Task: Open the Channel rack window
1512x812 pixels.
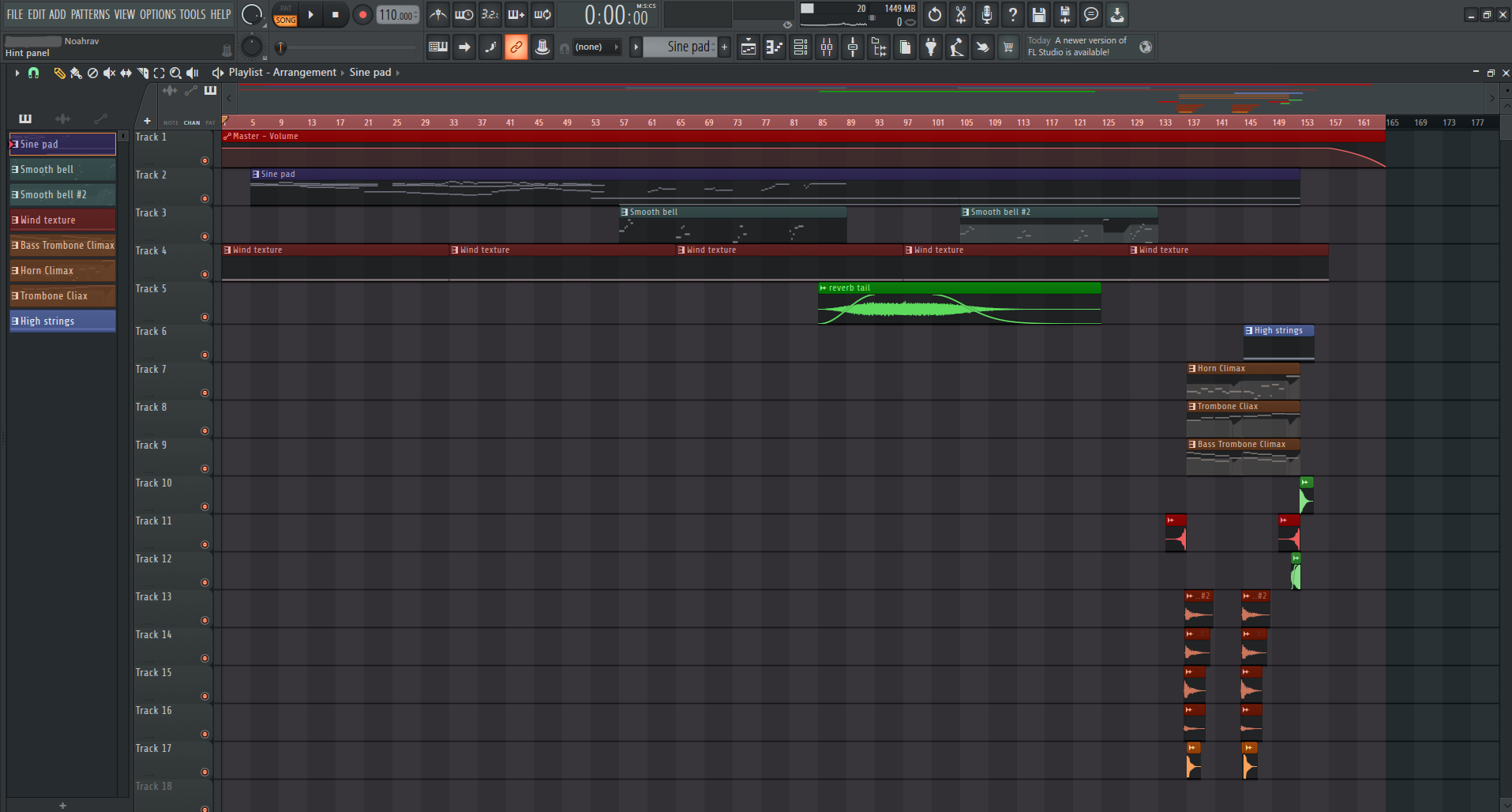Action: click(x=800, y=47)
